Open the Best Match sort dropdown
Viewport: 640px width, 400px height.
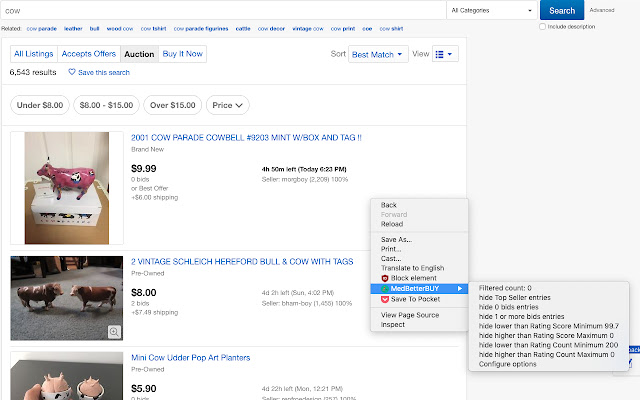click(378, 54)
